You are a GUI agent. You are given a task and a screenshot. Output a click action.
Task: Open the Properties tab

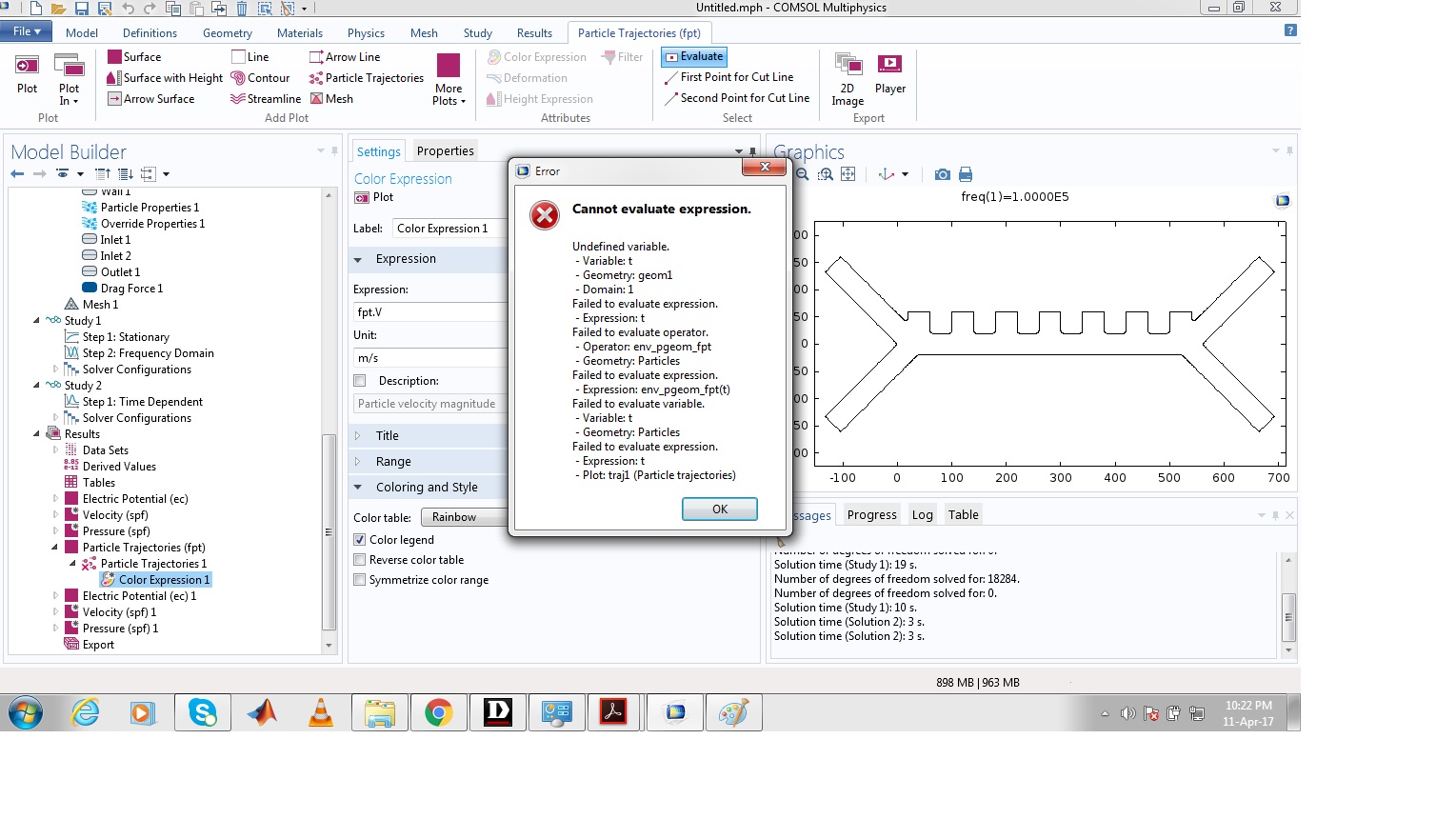click(445, 151)
